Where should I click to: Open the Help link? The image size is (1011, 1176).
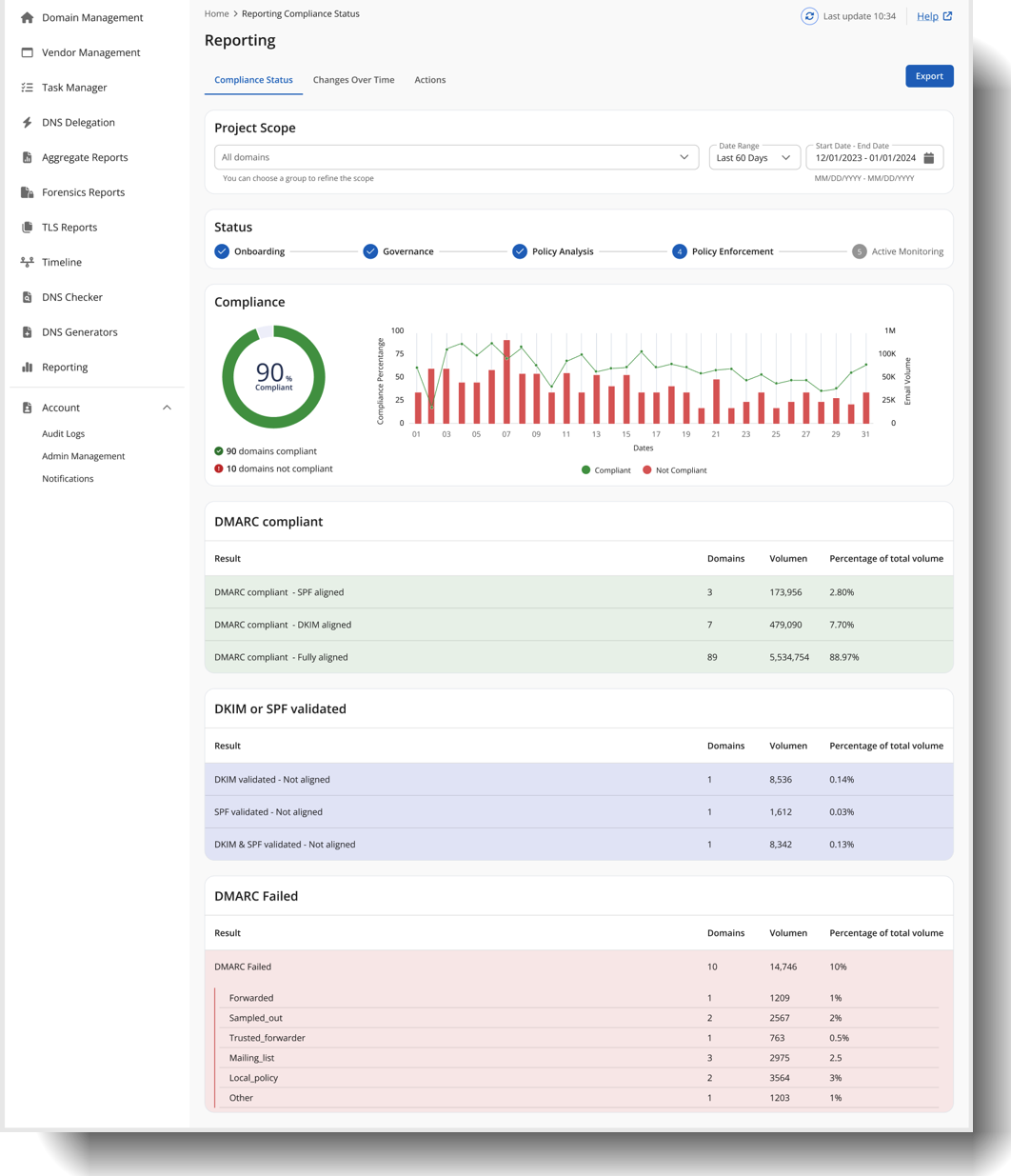929,16
